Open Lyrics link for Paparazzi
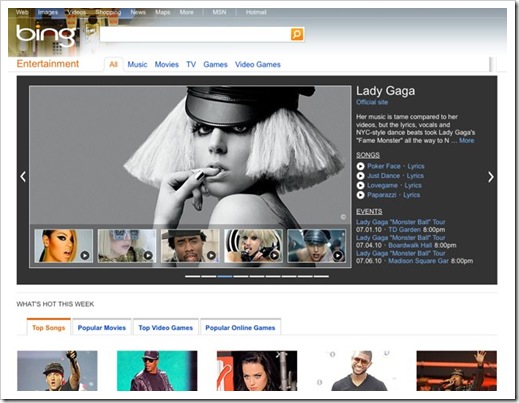519x403 pixels. click(412, 195)
